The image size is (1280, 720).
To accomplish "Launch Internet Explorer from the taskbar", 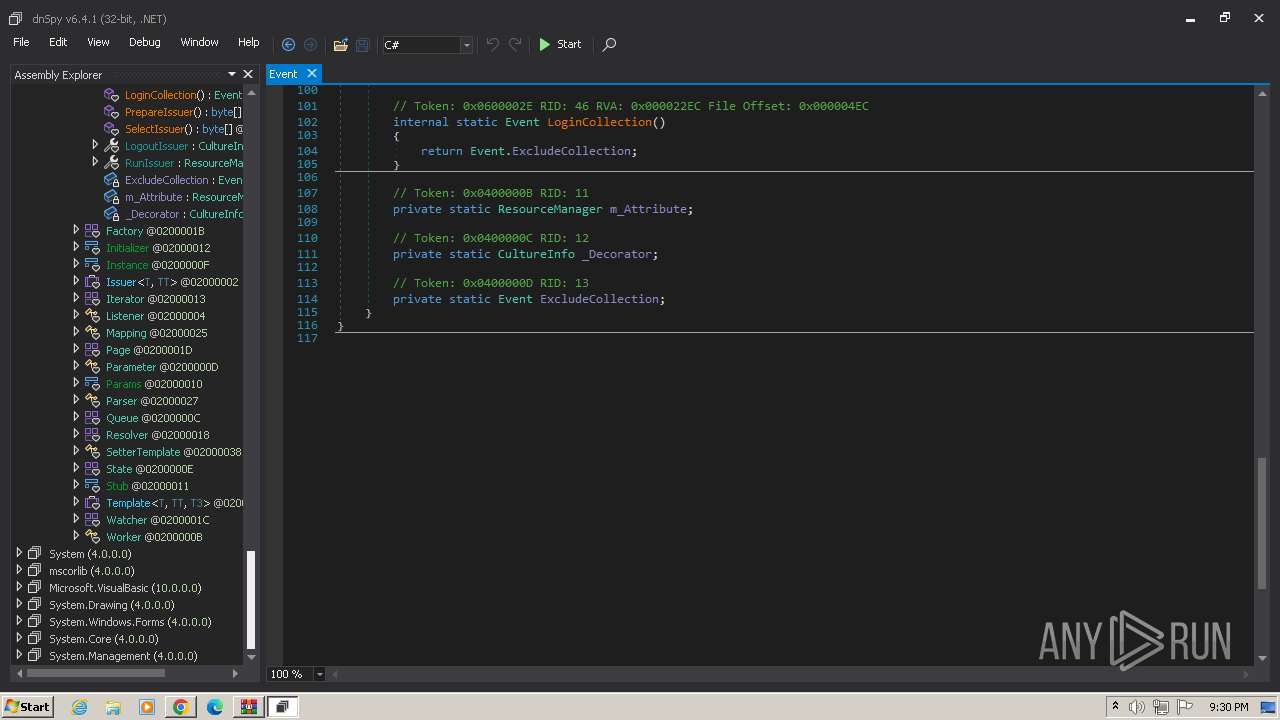I will click(x=79, y=707).
